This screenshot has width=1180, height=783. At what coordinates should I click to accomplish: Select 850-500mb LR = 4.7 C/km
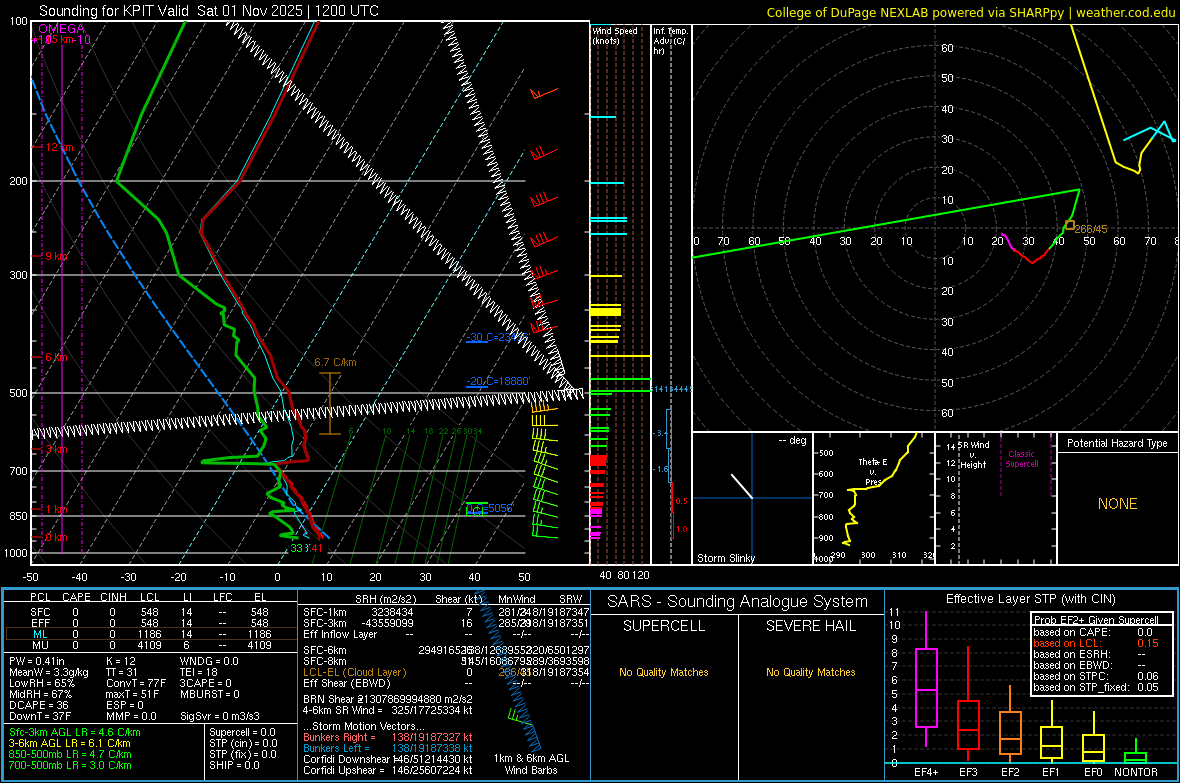click(70, 754)
